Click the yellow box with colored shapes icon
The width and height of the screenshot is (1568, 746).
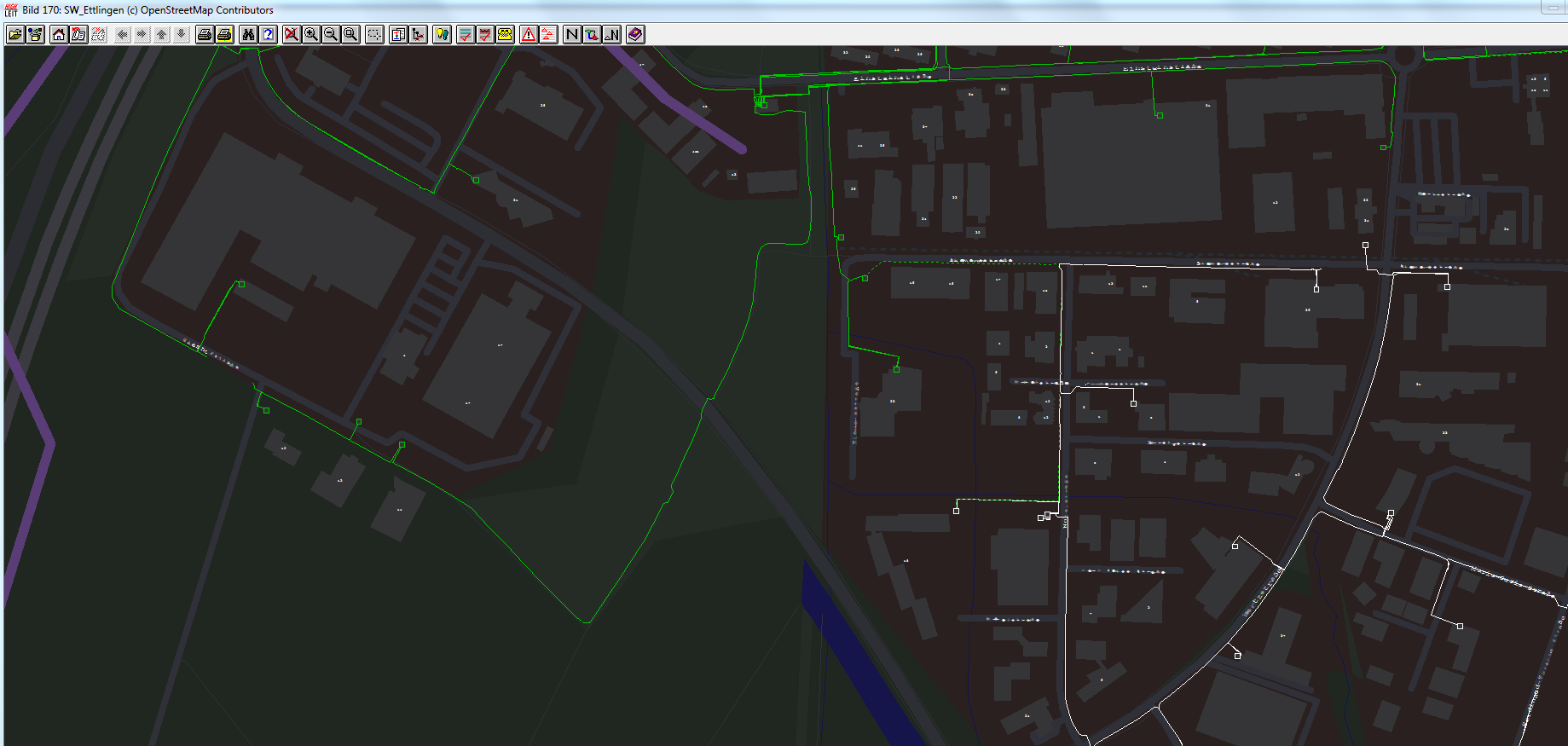35,34
